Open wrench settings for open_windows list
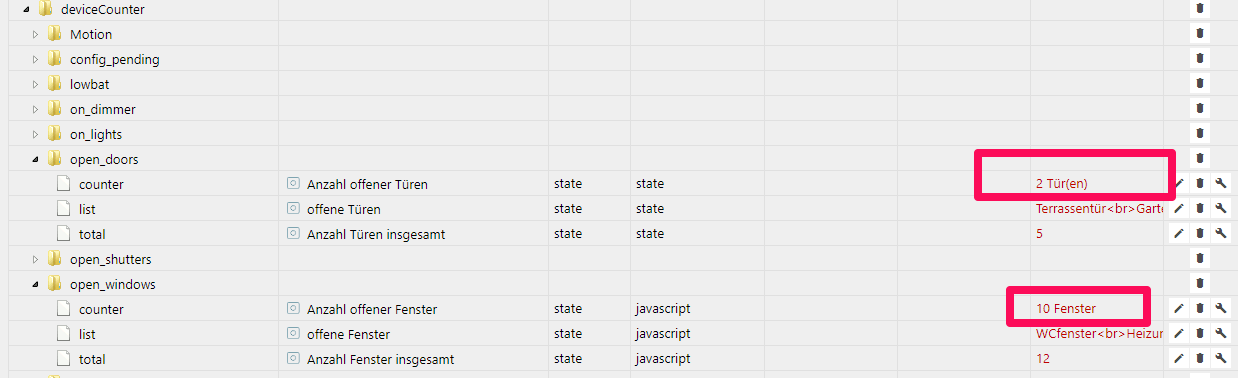Viewport: 1238px width, 378px height. click(x=1221, y=333)
